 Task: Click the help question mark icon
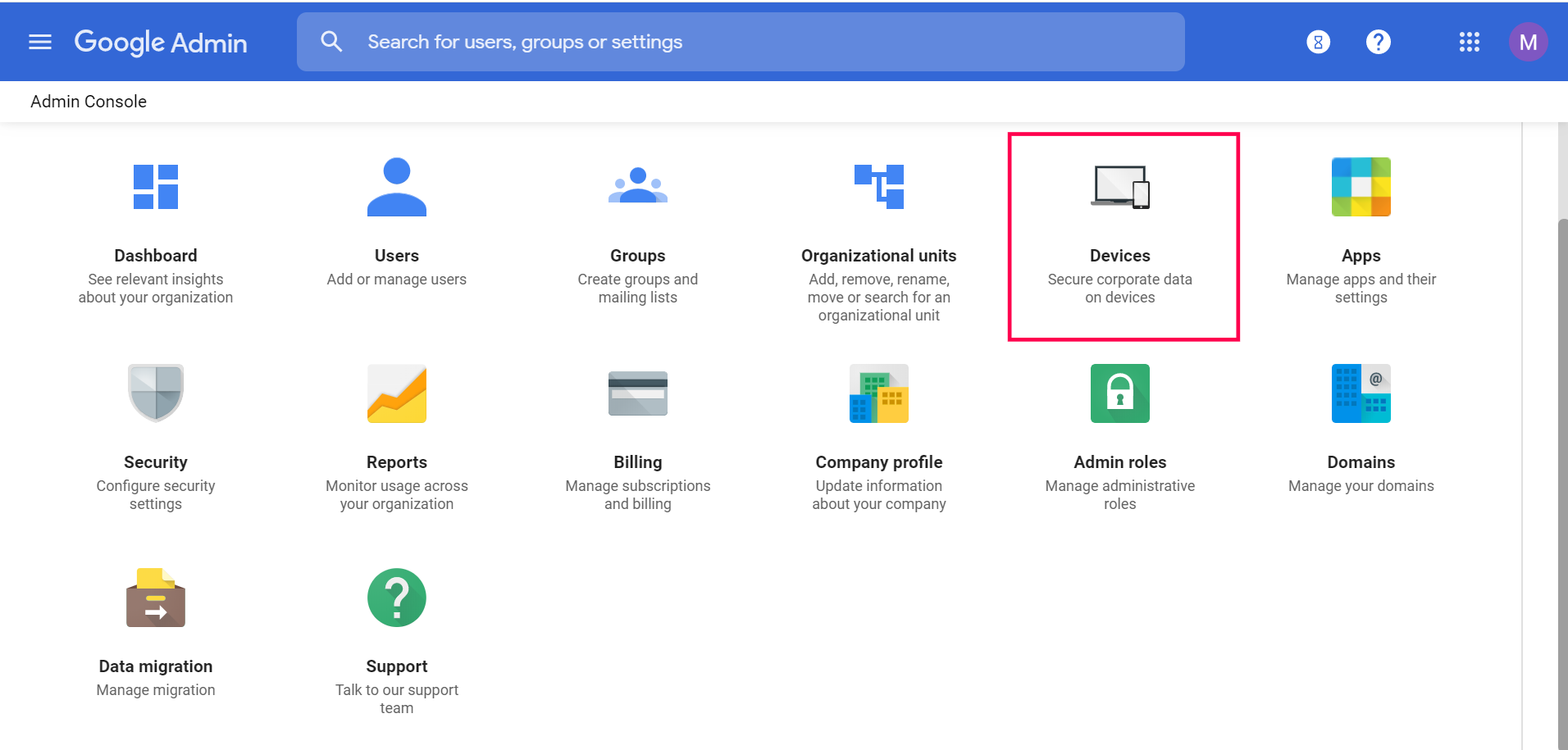[x=1379, y=42]
